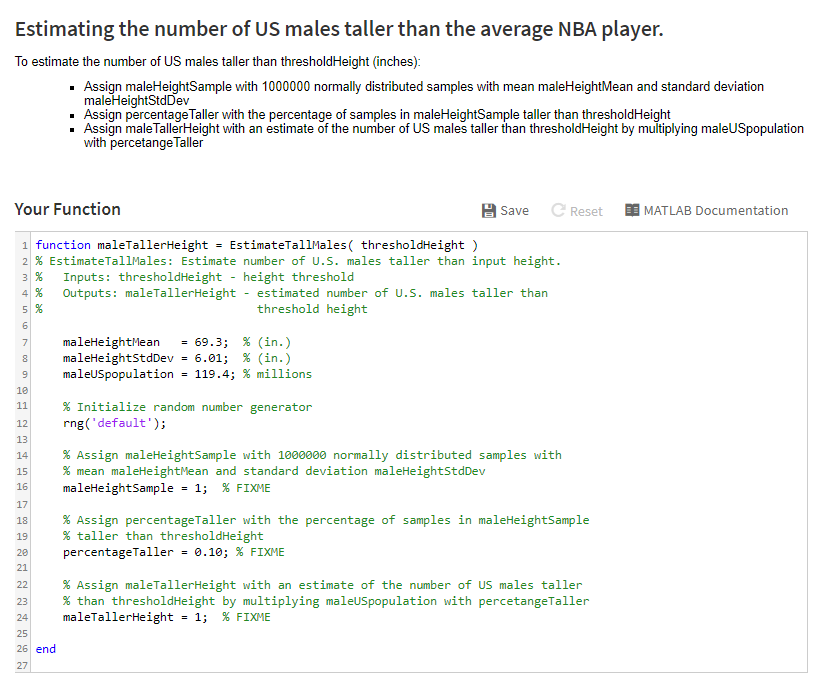Screen dimensions: 825x684
Task: Click the 'To estimate the number of US males' sentence
Action: coord(218,62)
